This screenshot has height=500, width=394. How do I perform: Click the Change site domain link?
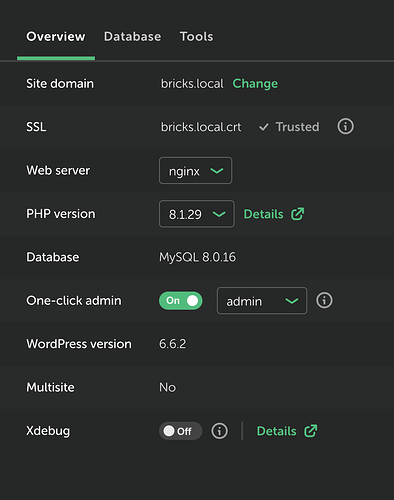coord(255,84)
